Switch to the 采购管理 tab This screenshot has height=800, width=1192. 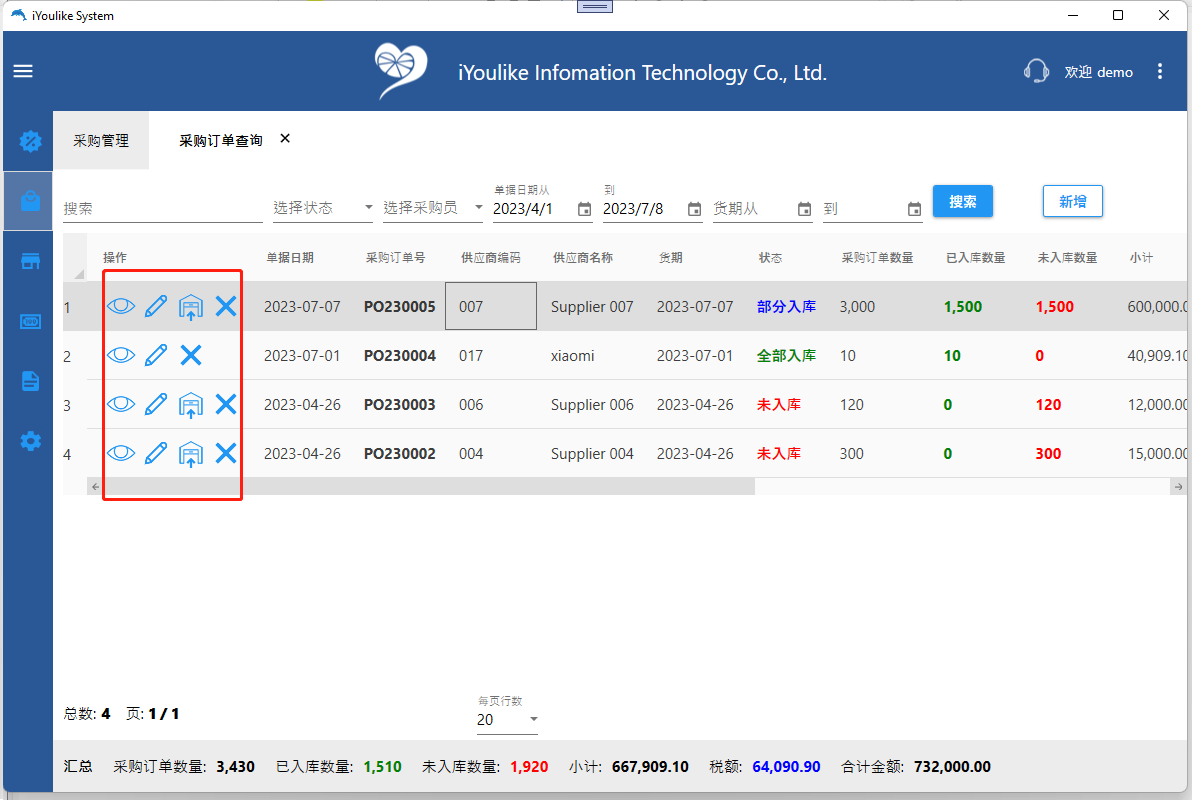click(101, 141)
